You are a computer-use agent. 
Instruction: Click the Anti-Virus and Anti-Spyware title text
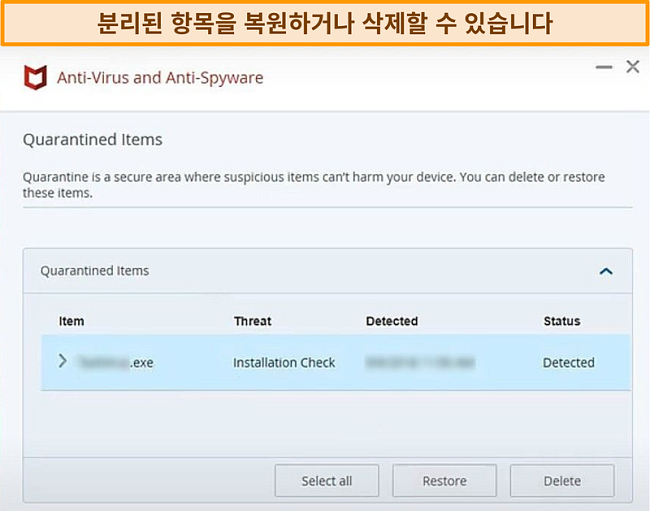[160, 78]
